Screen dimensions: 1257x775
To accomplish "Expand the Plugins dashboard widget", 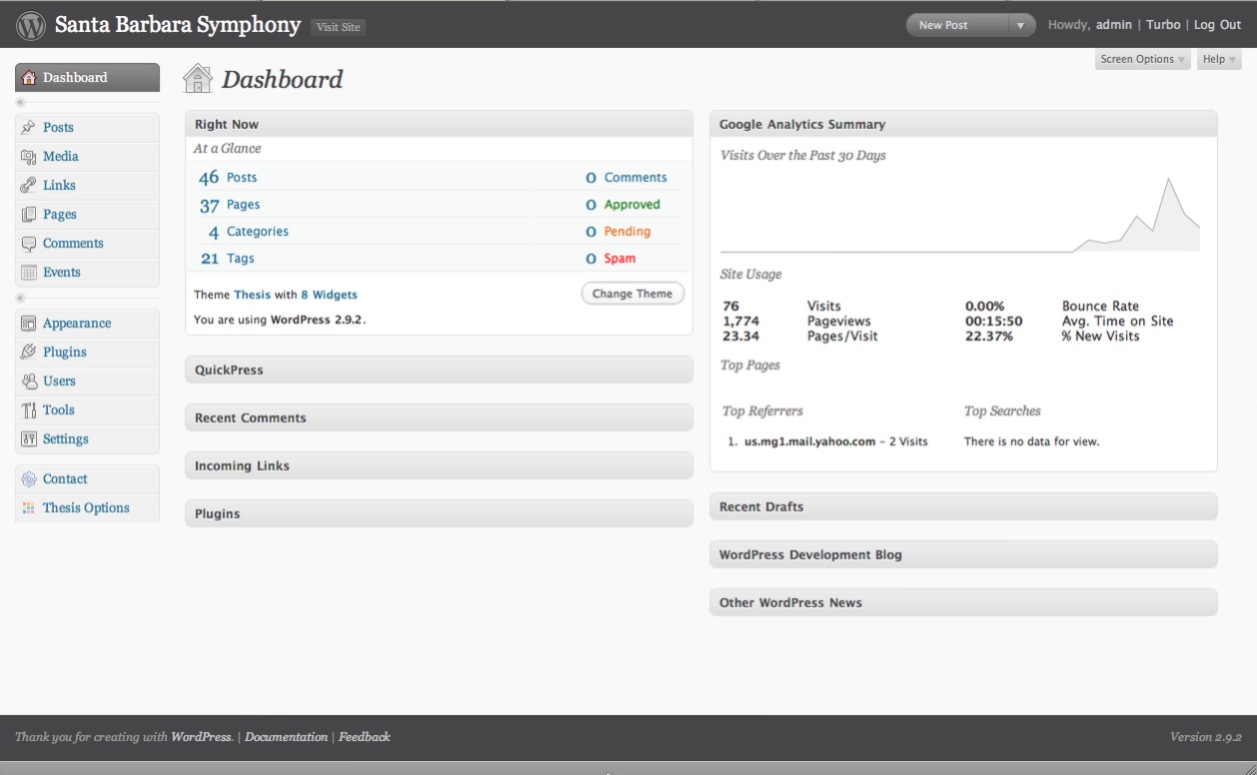I will click(x=439, y=514).
